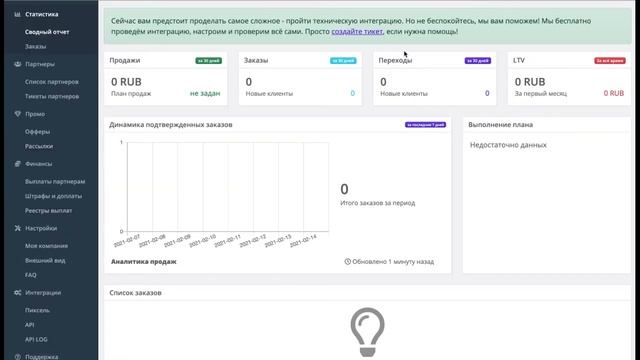Click the Интеграции gears icon in sidebar
The image size is (640, 360).
pos(17,293)
